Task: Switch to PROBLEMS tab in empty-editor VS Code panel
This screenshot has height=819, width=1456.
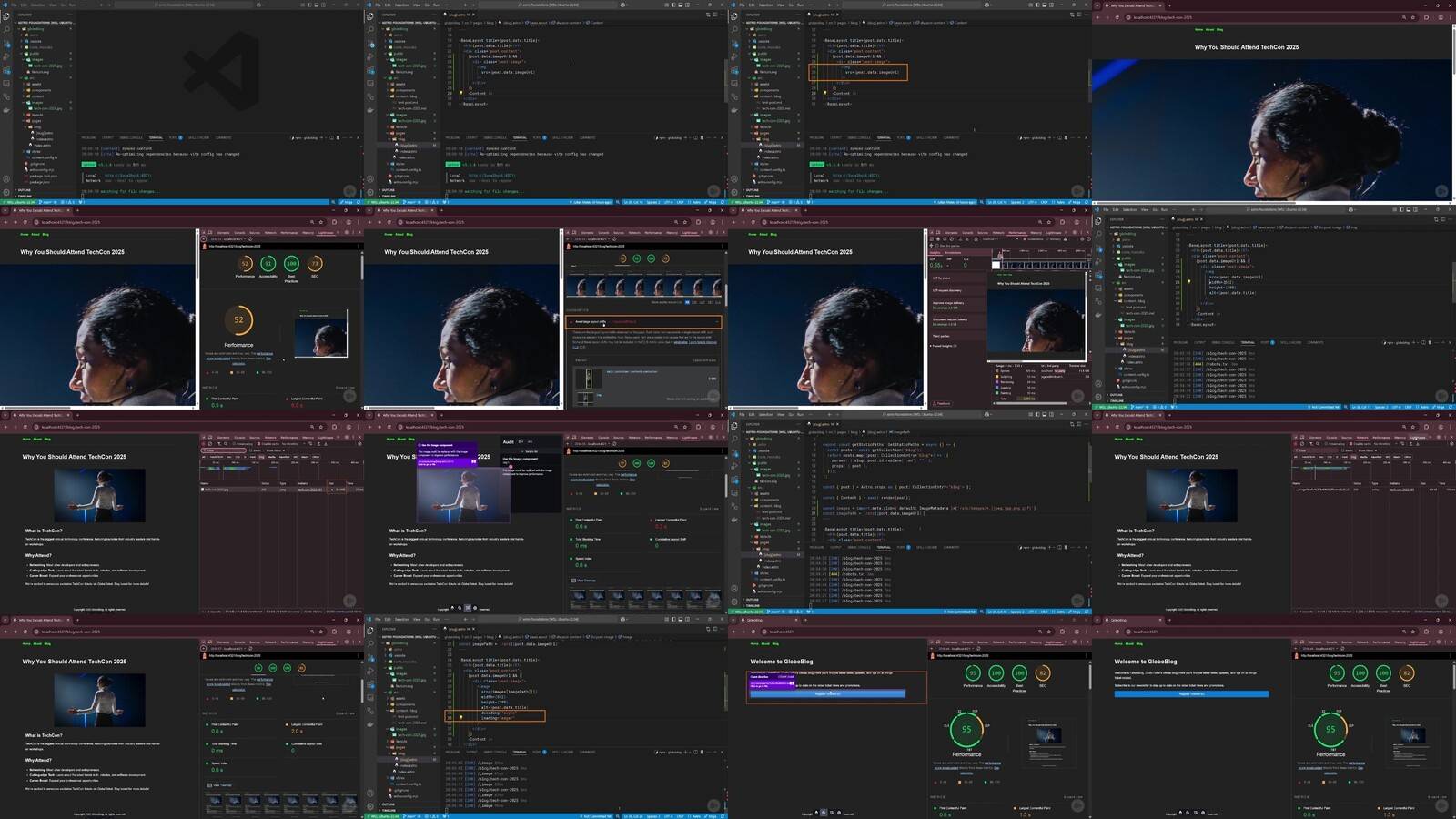Action: coord(88,137)
